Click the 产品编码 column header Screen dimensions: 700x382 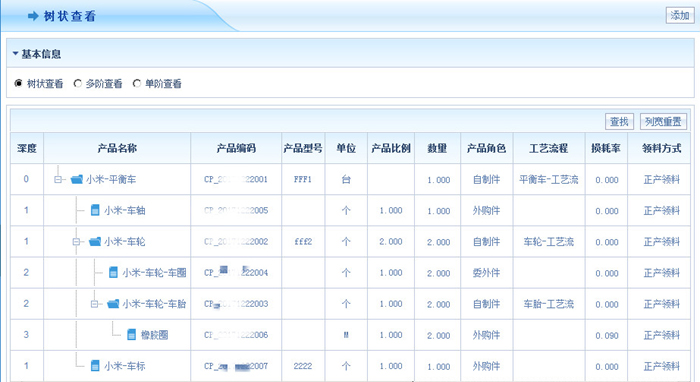(x=236, y=148)
